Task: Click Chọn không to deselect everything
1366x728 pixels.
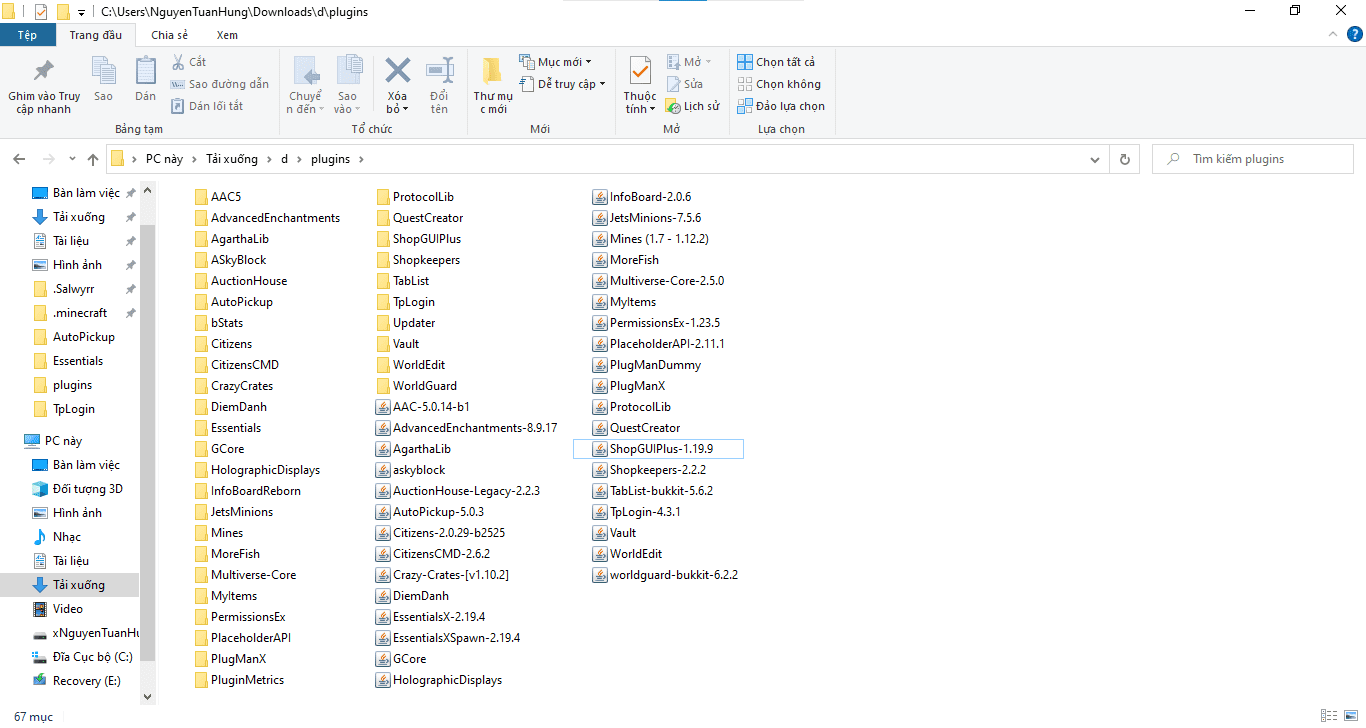Action: point(779,84)
